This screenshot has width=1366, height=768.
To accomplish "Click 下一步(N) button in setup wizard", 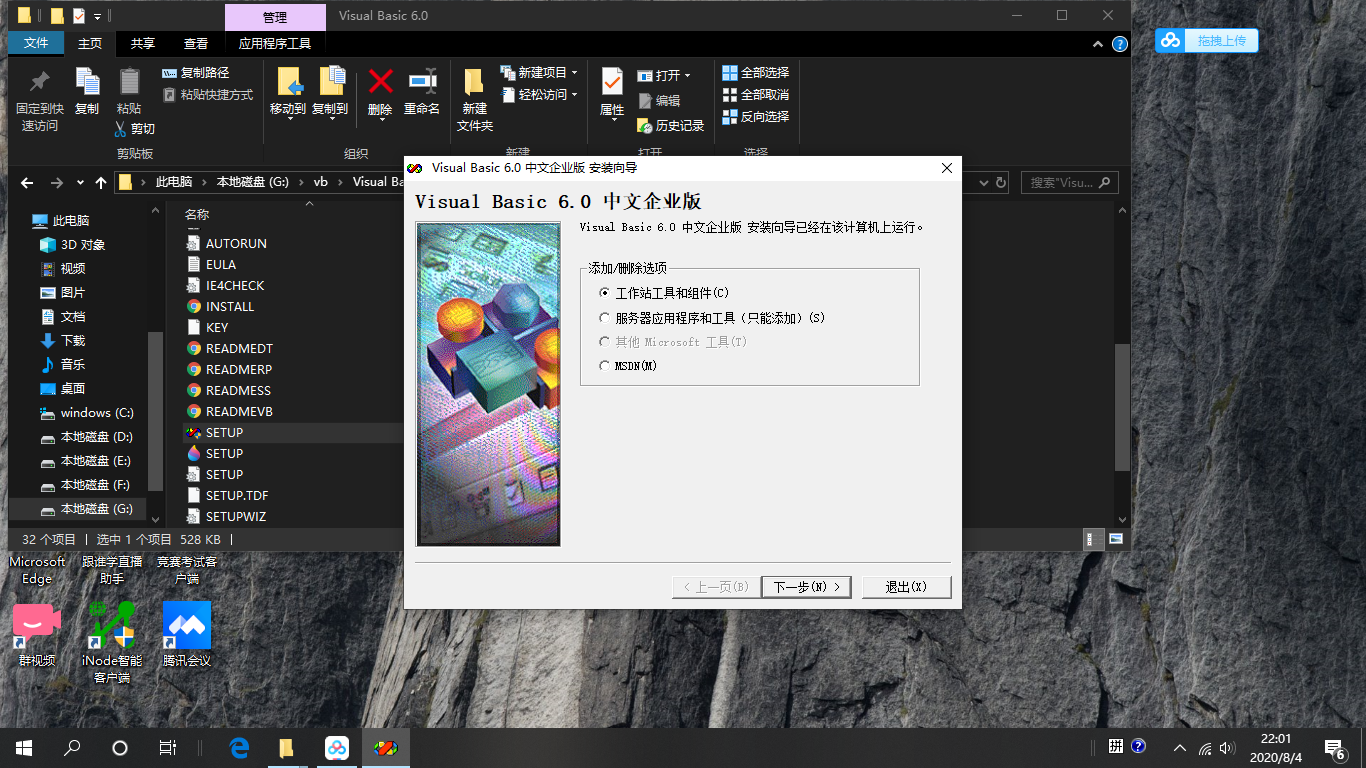I will [x=806, y=587].
